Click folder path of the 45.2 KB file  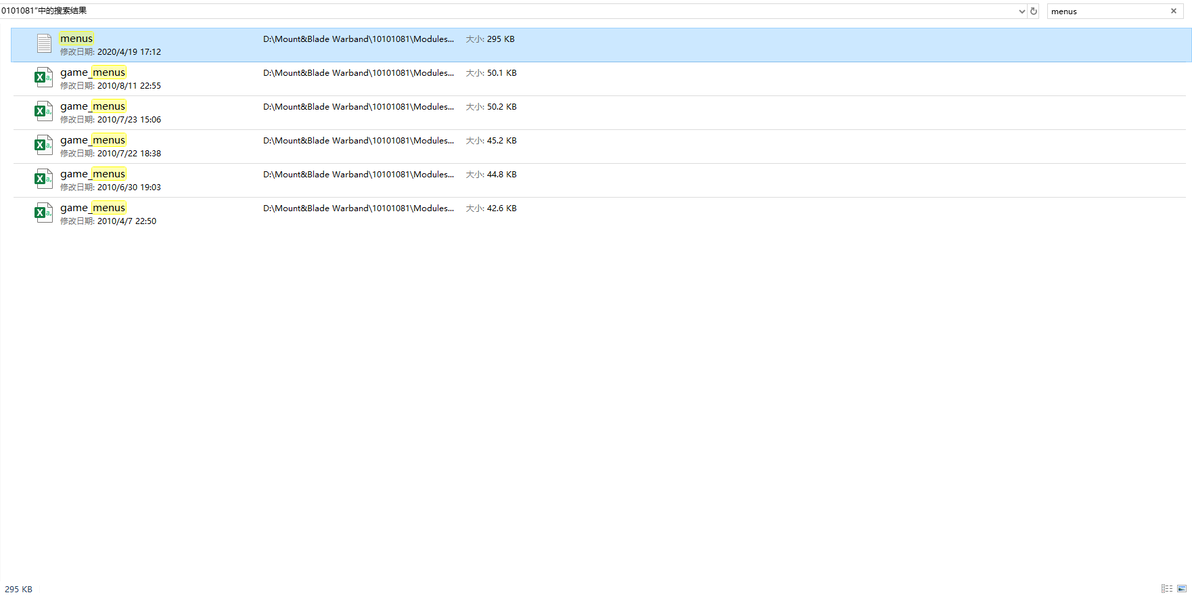point(359,141)
